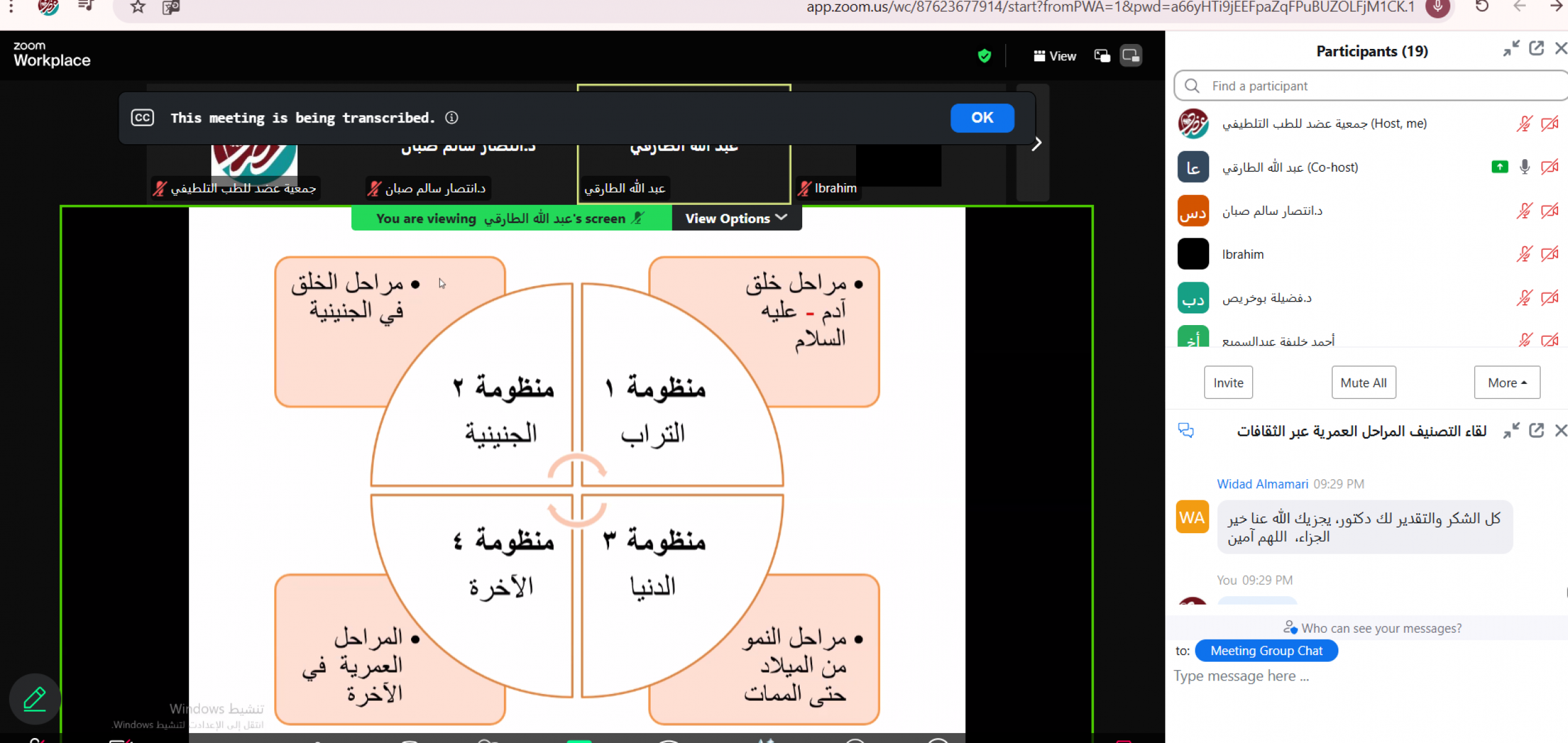Toggle video icon for د.انتصار سالم صبان
The image size is (1568, 743).
point(1549,211)
